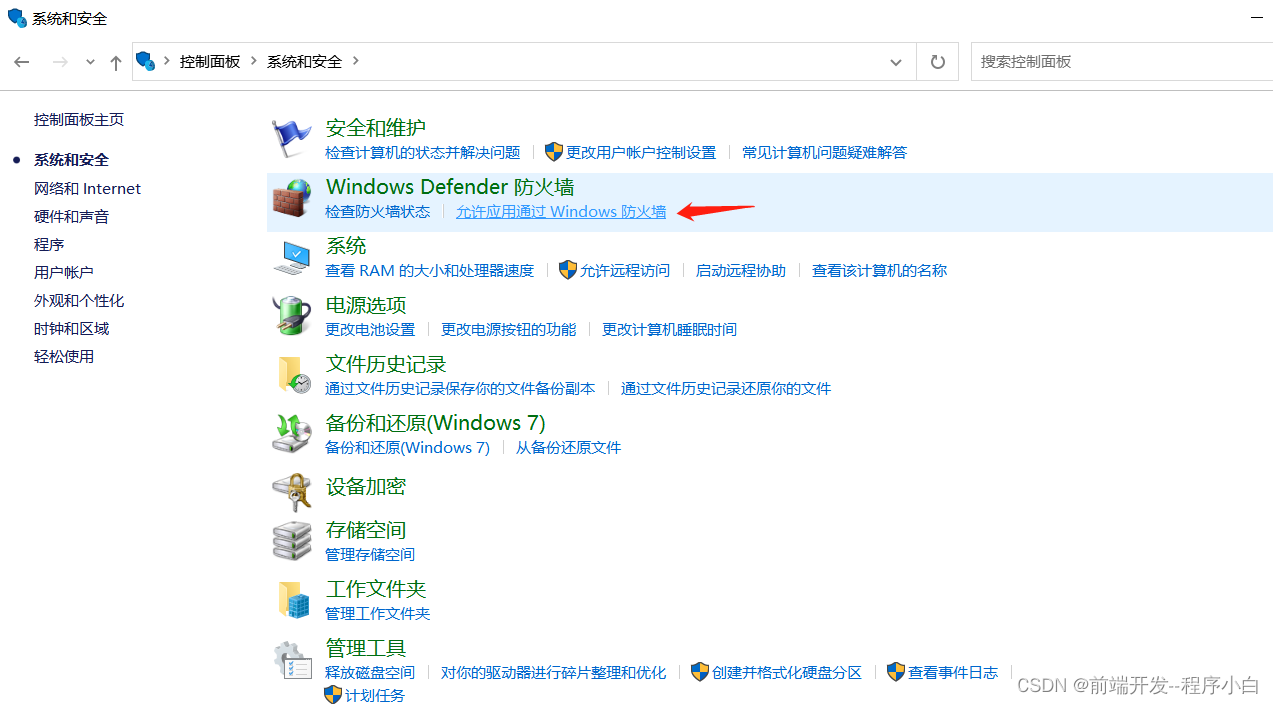Click 通过文件历史记录还原你的文件
This screenshot has height=704, width=1273.
point(726,388)
